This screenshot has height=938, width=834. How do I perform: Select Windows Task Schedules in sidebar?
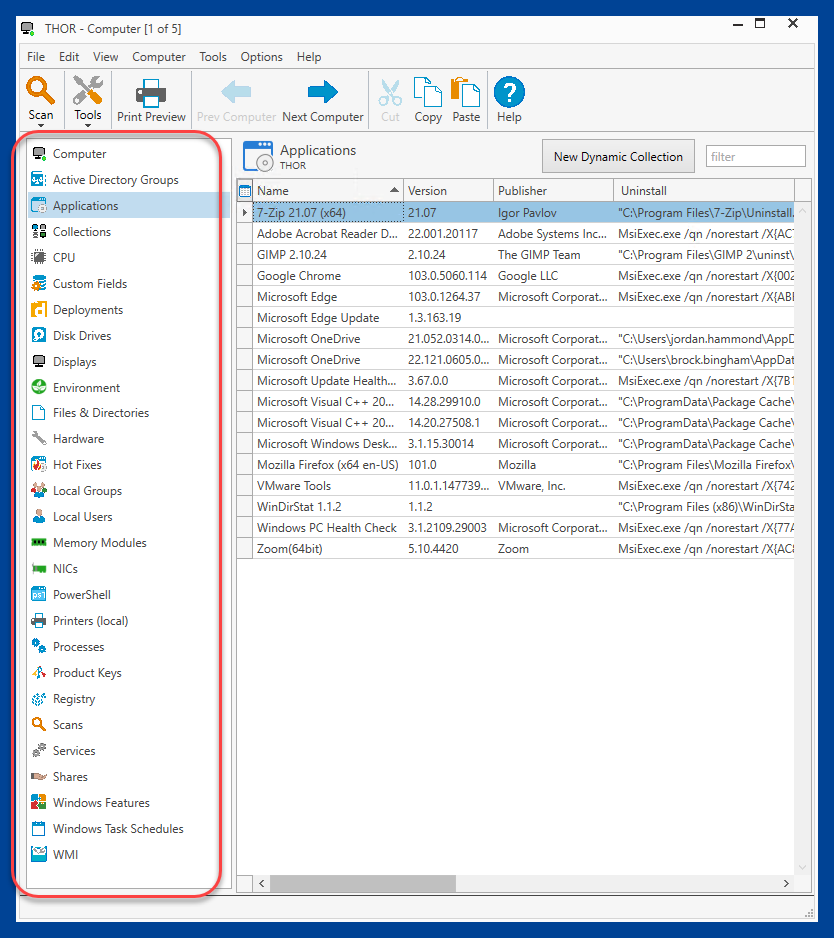(x=118, y=829)
